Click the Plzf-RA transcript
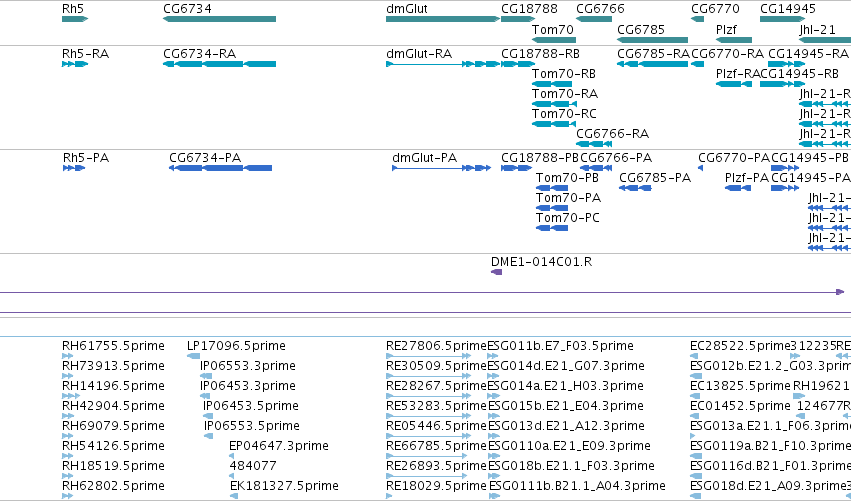 coord(734,84)
